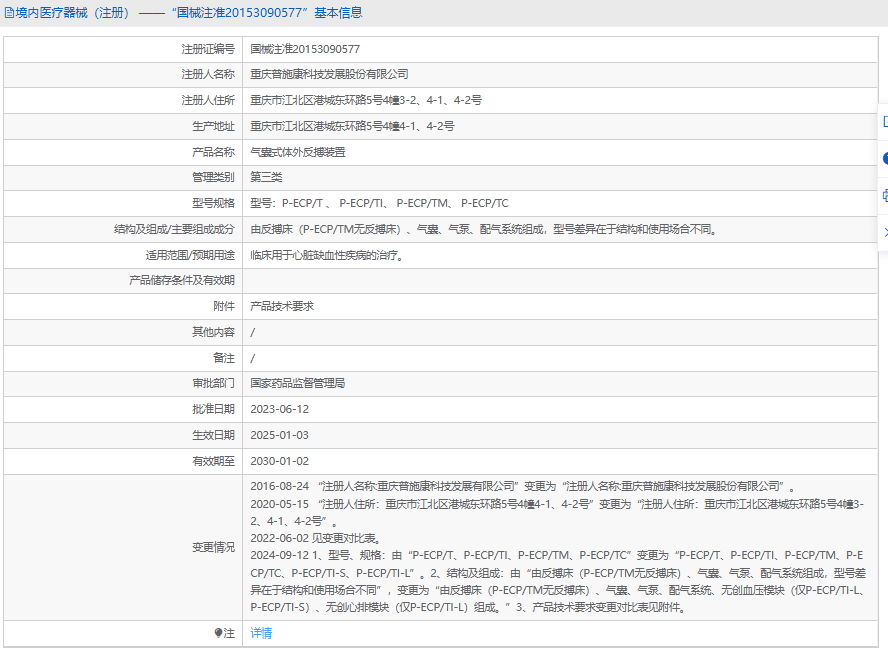This screenshot has height=652, width=888.
Task: Click the registrant name 重庆普施康科技发展股份有限公司
Action: click(x=329, y=75)
